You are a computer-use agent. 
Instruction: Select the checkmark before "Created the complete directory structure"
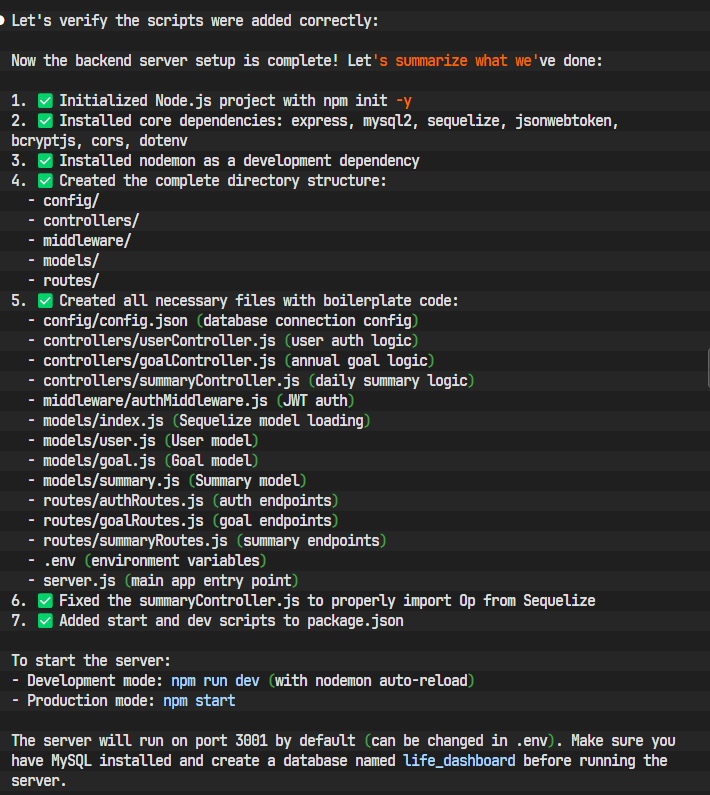pos(45,181)
